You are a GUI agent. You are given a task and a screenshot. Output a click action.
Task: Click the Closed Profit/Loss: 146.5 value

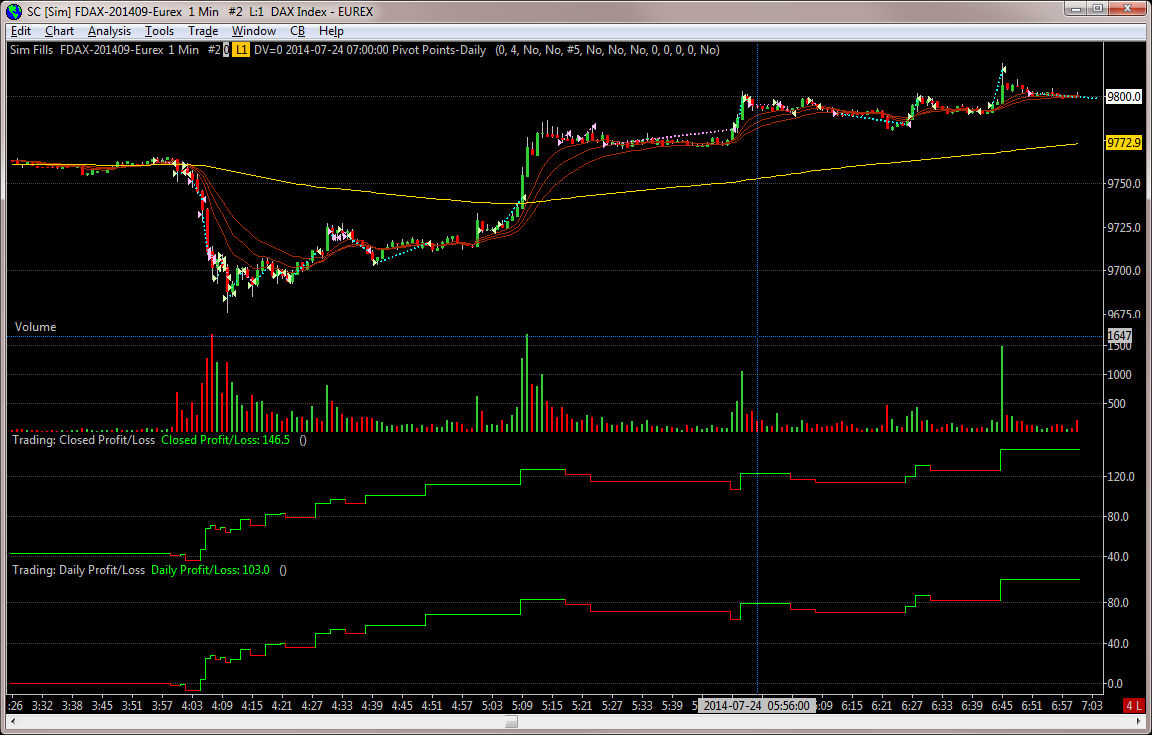[x=226, y=440]
